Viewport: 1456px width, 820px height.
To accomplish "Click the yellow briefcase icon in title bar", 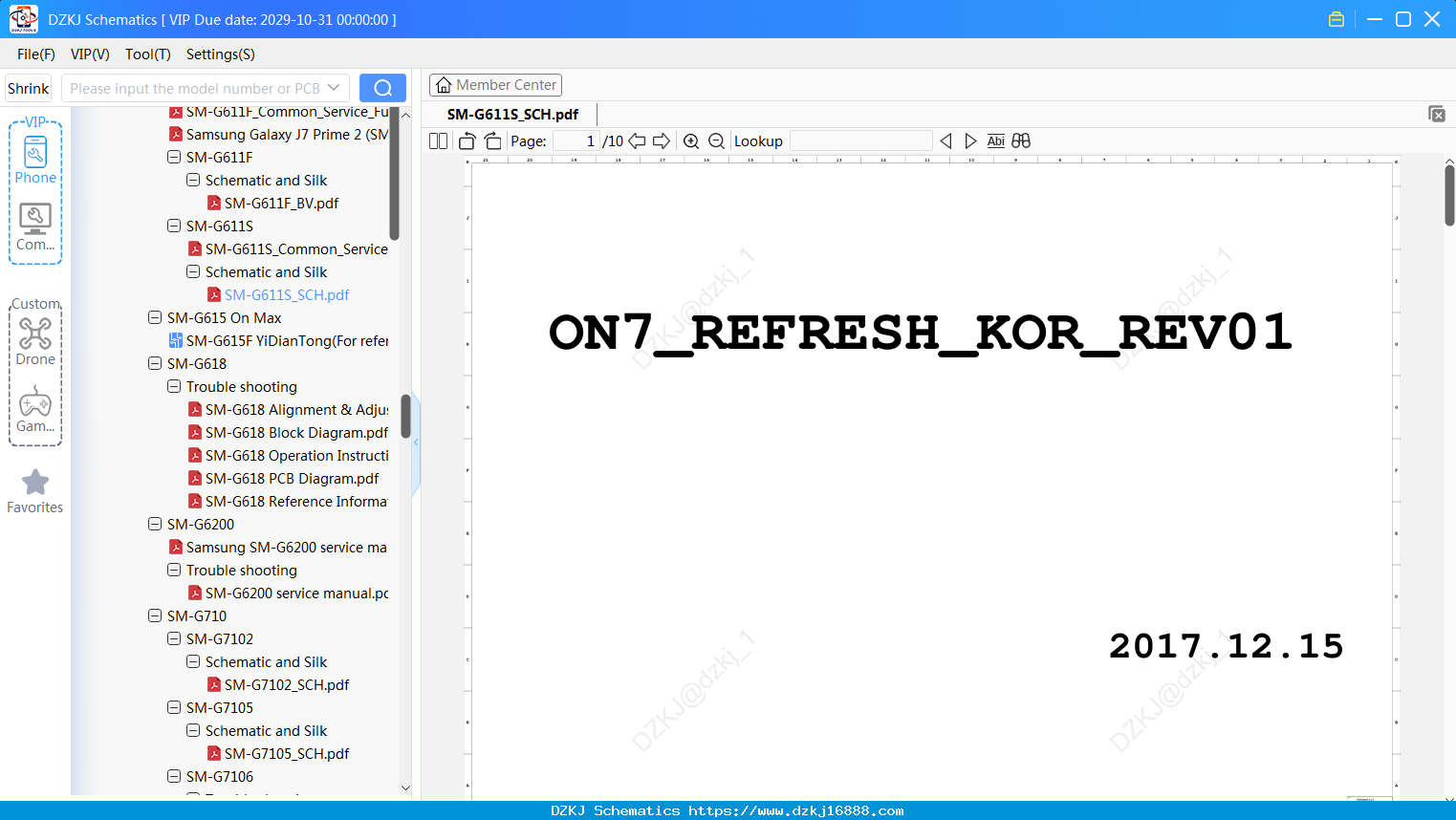I will click(x=1336, y=19).
